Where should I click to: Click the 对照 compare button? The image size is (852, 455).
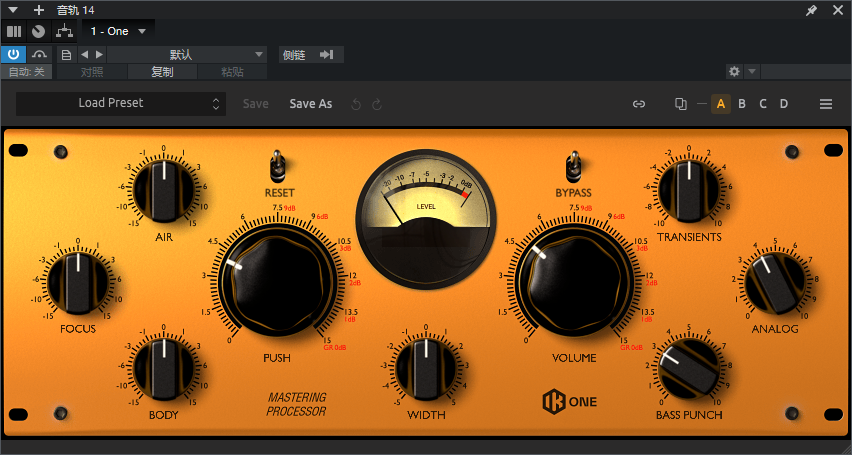coord(92,72)
